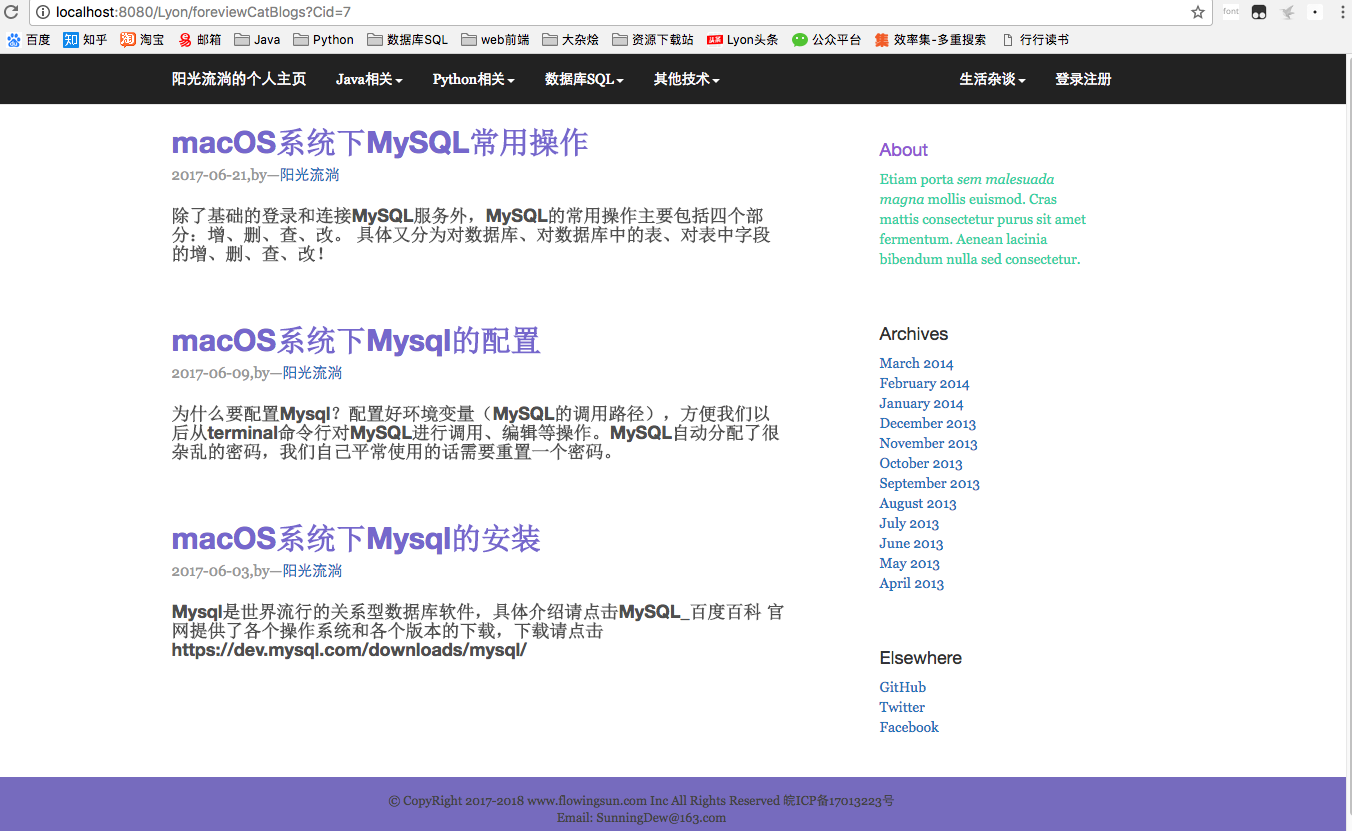The image size is (1352, 831).
Task: Click author 阳光流淌 on the 2017-06-09 post
Action: (312, 373)
